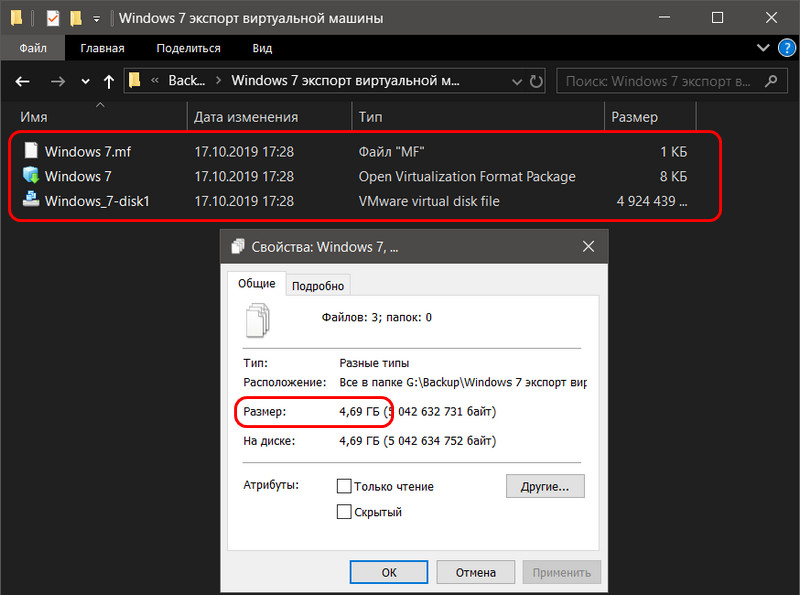Select the Windows 7.mf file icon
Screen dimensions: 800x595
(31, 151)
